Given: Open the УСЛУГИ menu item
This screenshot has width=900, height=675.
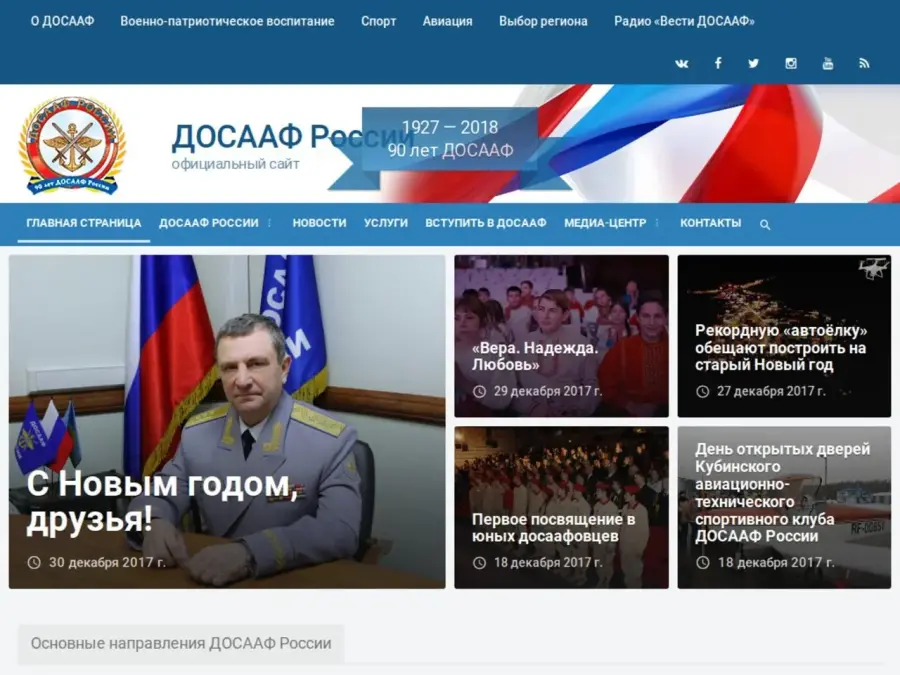Looking at the screenshot, I should pyautogui.click(x=386, y=223).
